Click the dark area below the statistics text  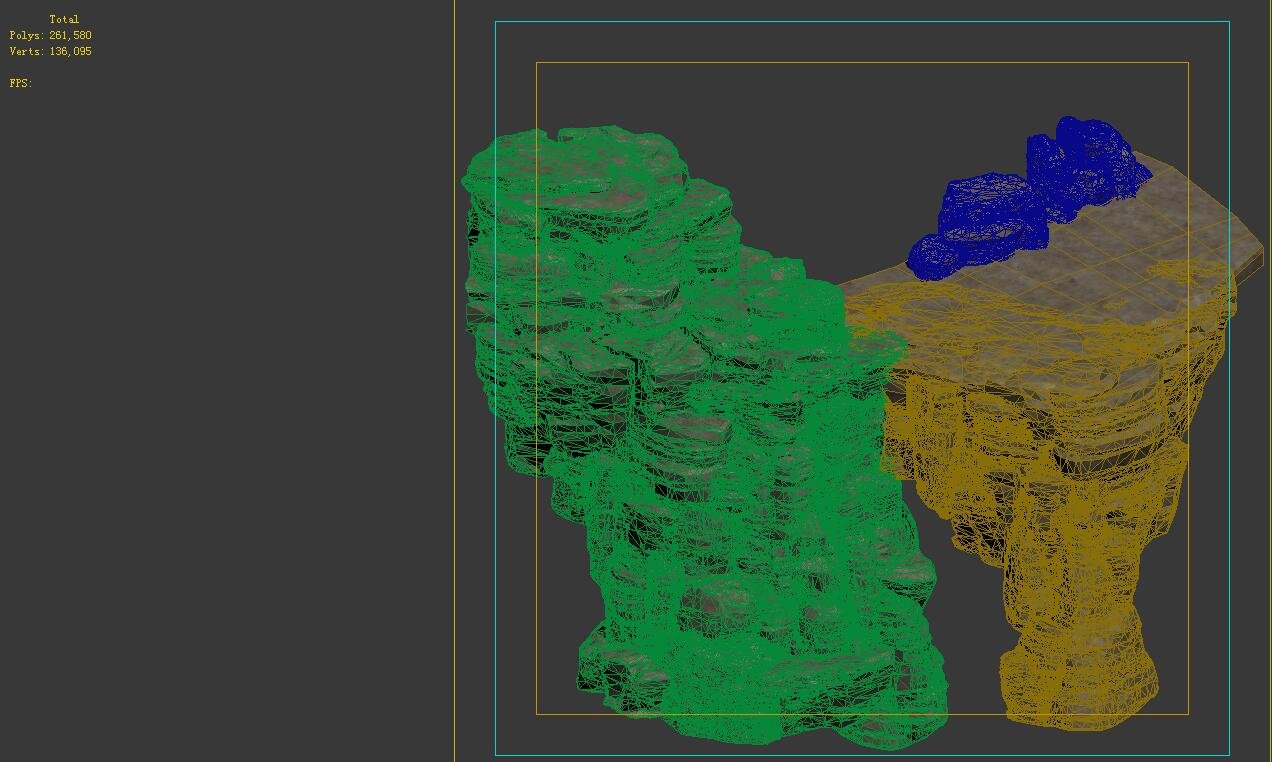[60, 150]
